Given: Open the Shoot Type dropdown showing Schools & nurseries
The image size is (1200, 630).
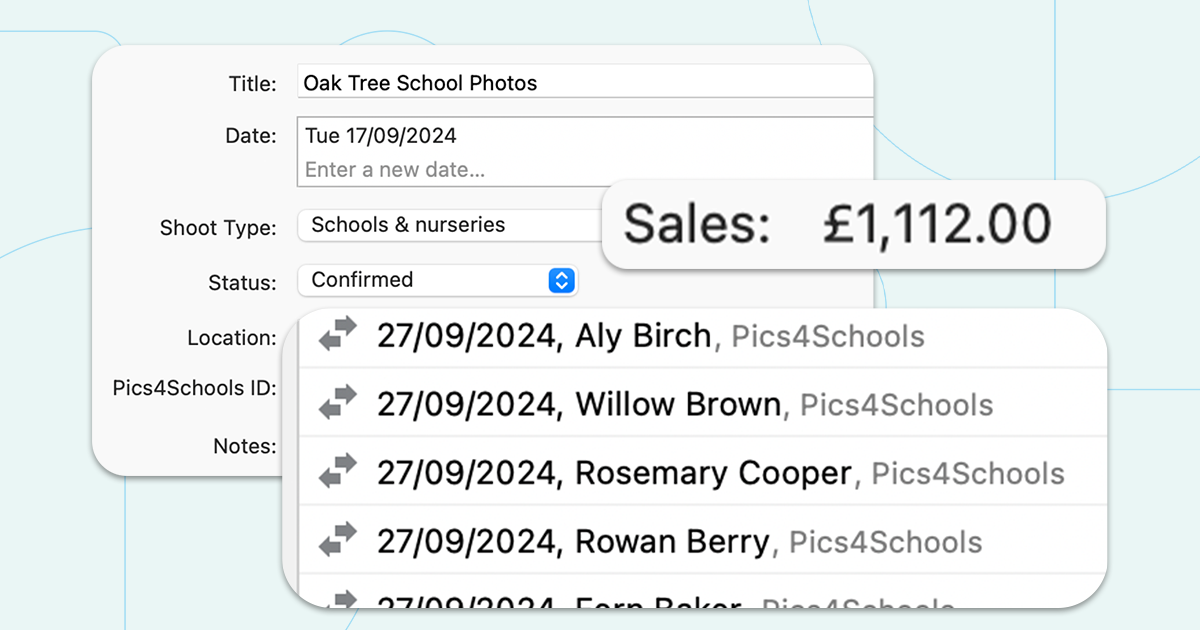Looking at the screenshot, I should pos(450,225).
